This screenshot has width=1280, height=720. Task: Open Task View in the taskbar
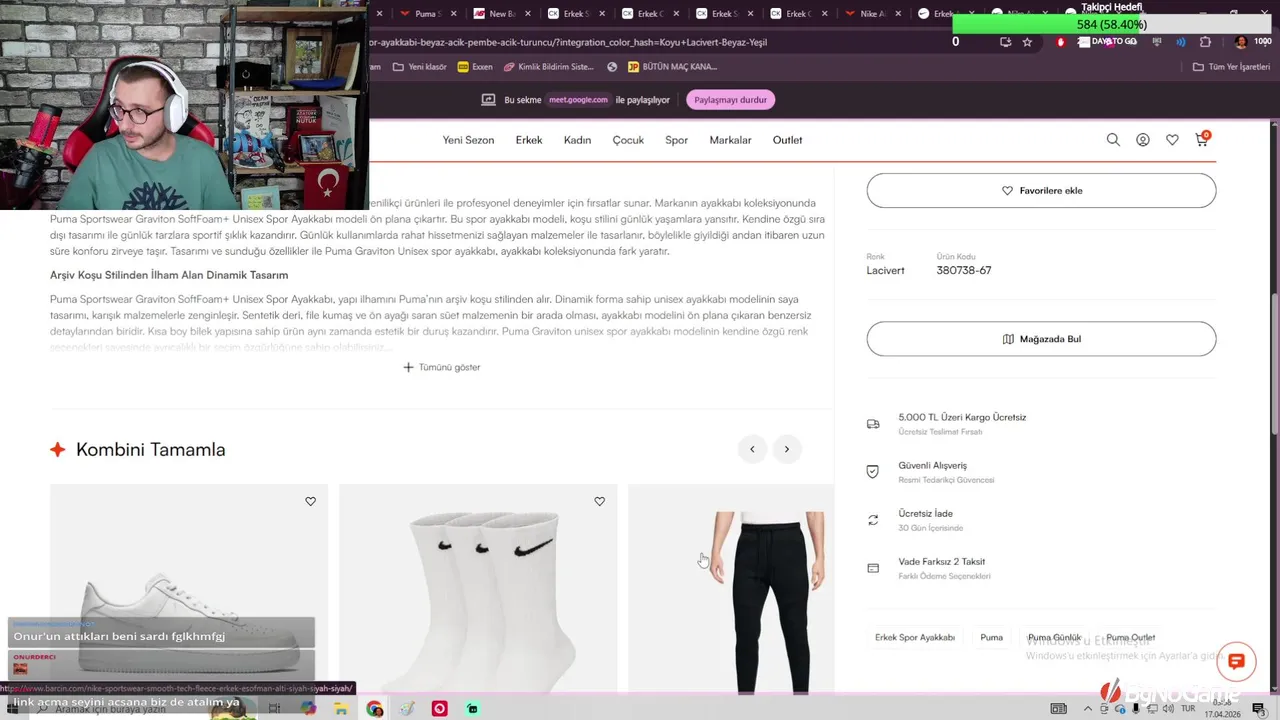(275, 709)
